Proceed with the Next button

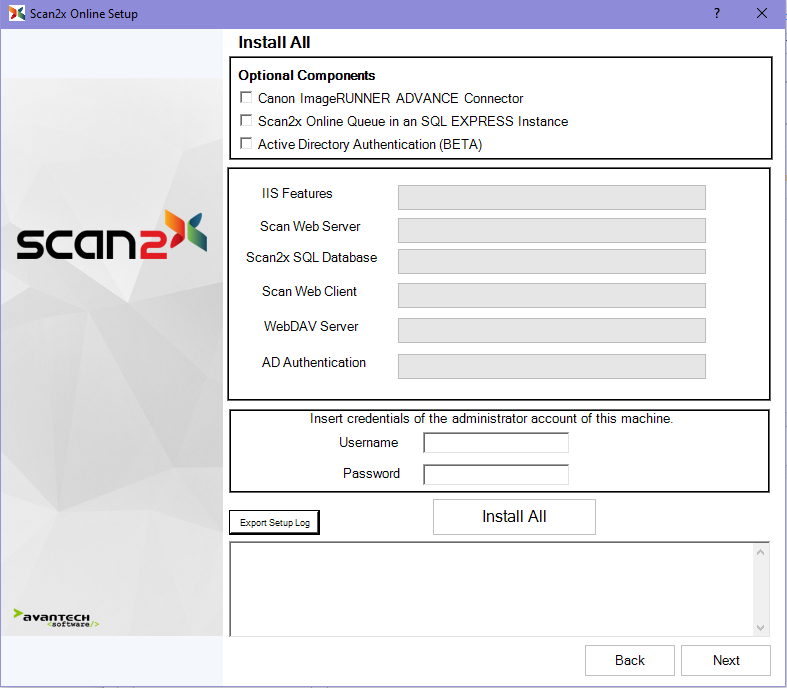(x=726, y=660)
